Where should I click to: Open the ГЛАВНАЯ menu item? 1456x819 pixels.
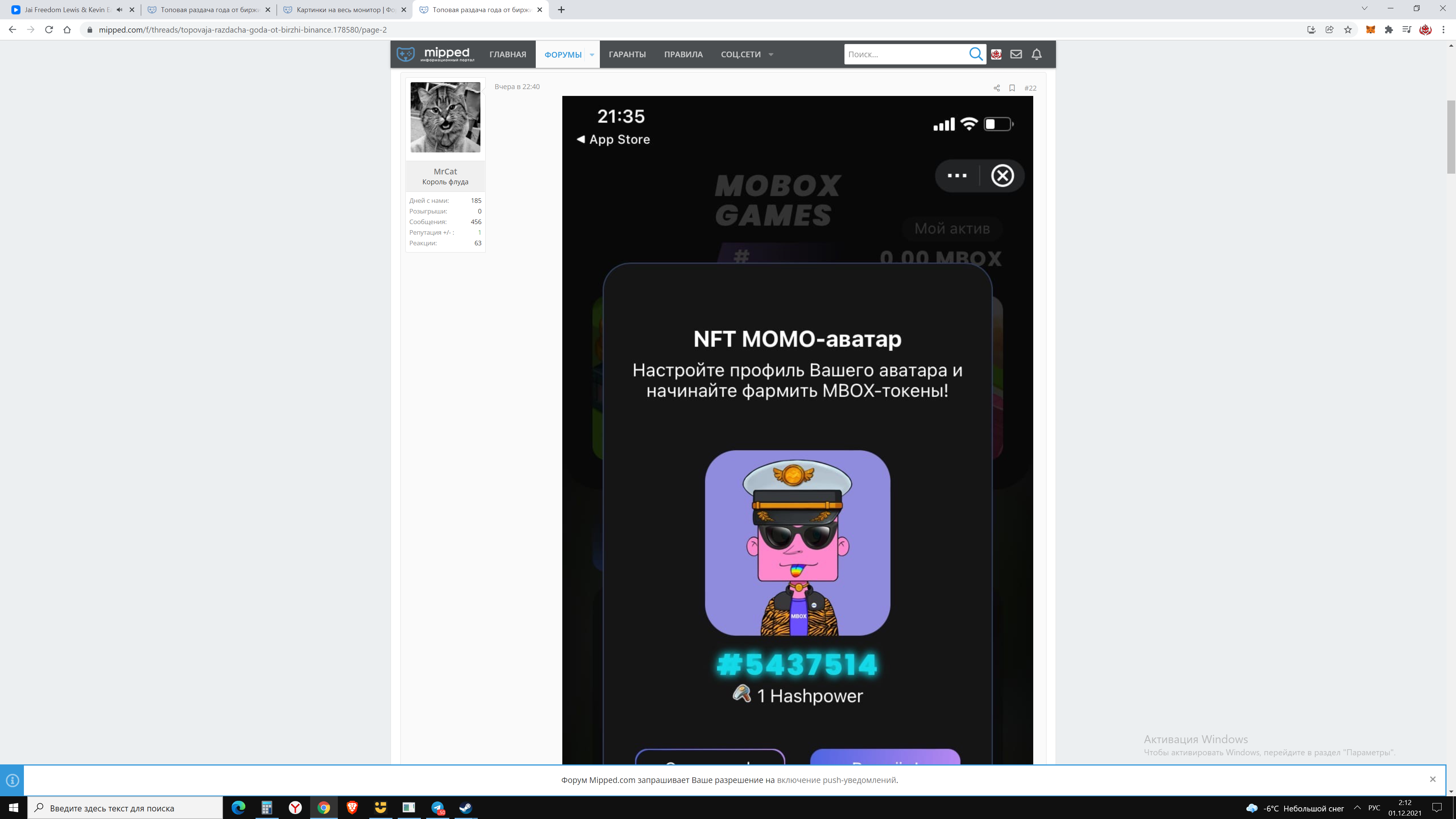(x=508, y=54)
